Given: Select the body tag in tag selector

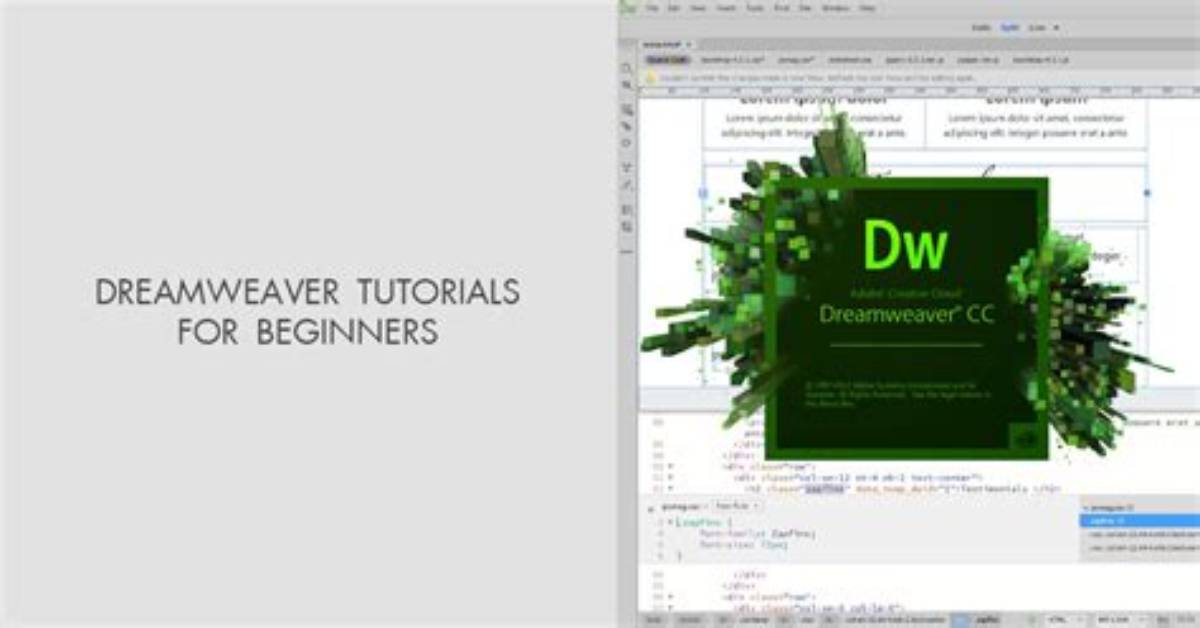Looking at the screenshot, I should pyautogui.click(x=654, y=619).
